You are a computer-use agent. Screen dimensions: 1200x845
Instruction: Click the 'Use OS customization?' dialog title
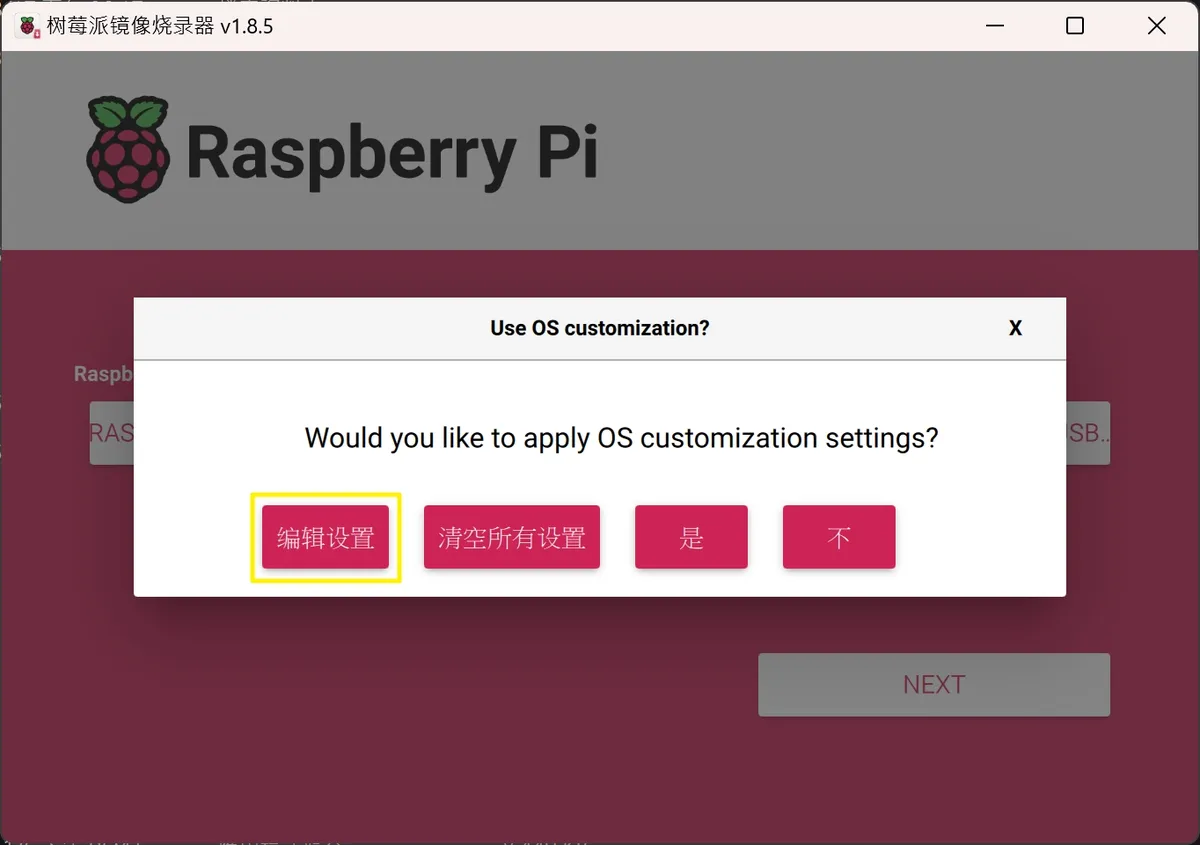(600, 328)
